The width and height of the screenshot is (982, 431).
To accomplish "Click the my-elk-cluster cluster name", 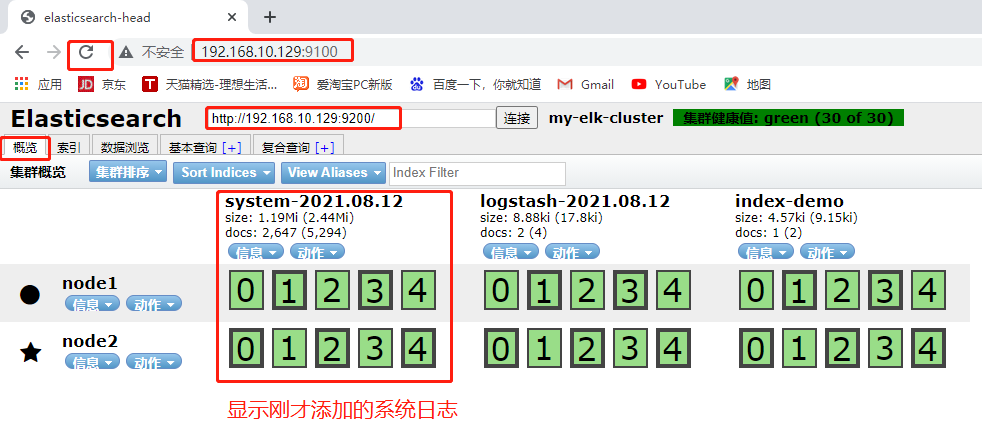I will 606,118.
